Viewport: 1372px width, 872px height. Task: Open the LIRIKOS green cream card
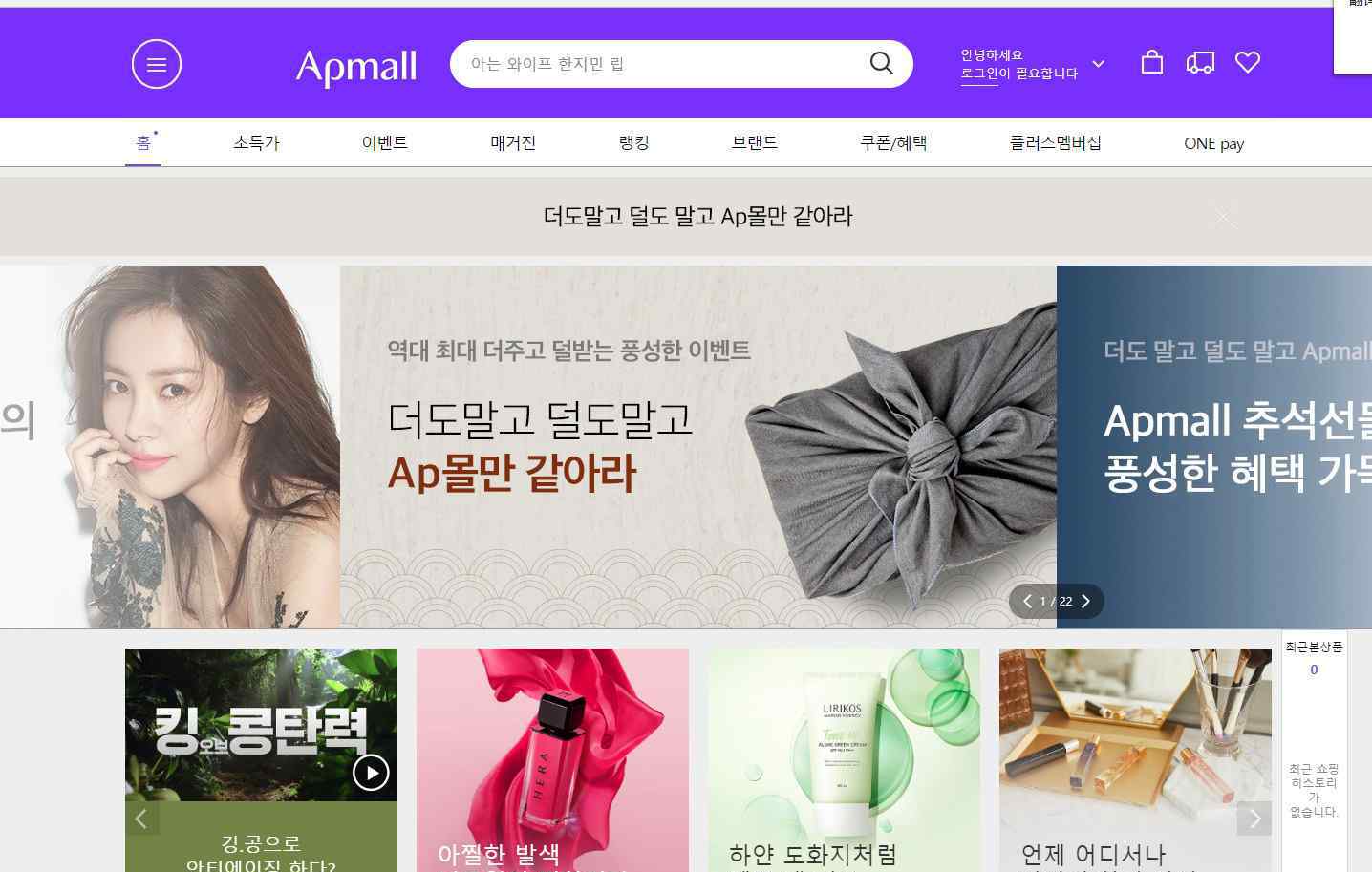click(844, 760)
